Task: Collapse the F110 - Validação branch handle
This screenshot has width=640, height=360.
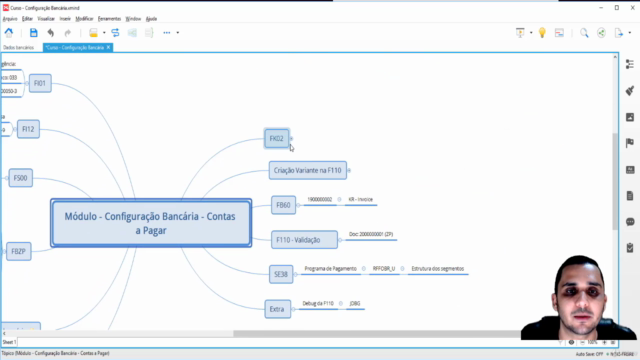Action: pos(340,240)
